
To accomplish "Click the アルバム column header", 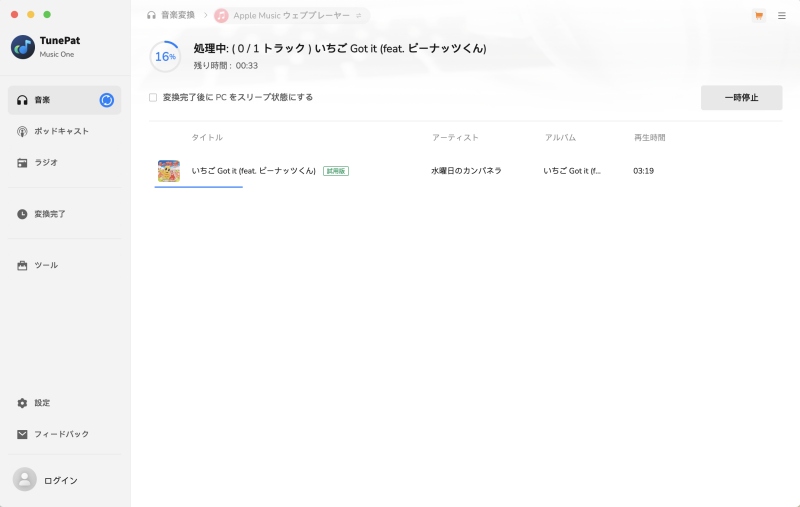I will (560, 137).
